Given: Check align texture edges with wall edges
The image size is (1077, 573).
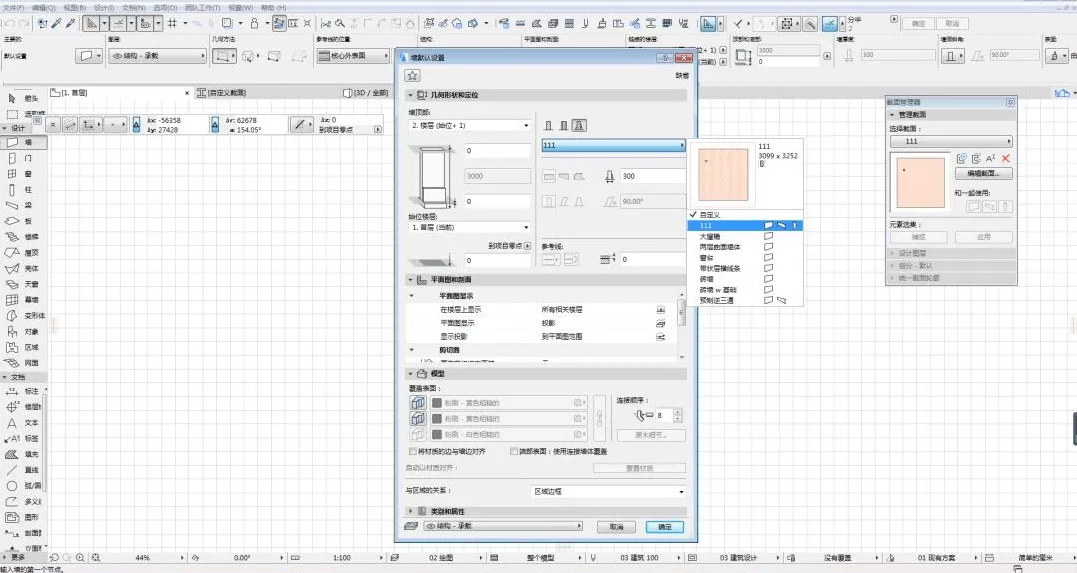Looking at the screenshot, I should click(412, 451).
